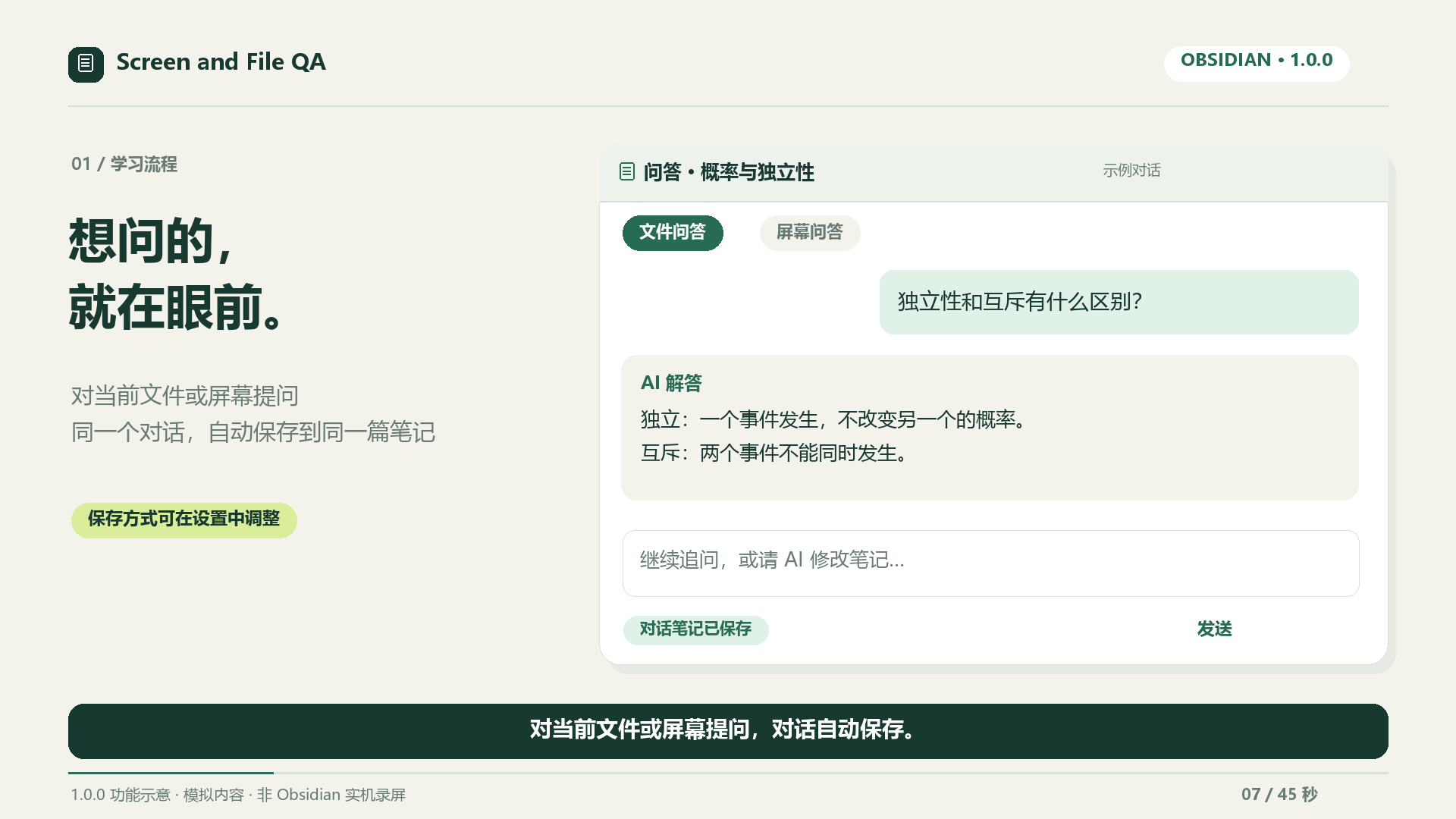Click the 想问的，就在眼前 headline
The width and height of the screenshot is (1456, 819).
[177, 274]
